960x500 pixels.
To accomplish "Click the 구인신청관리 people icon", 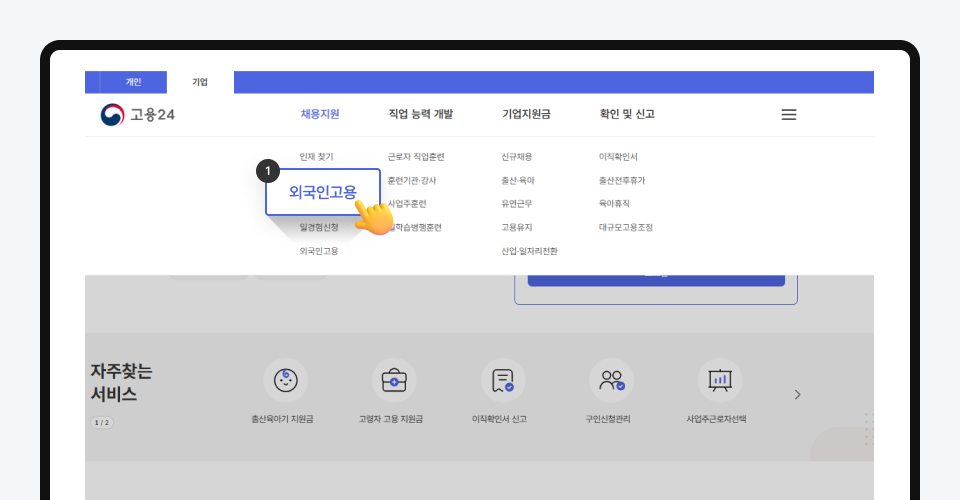I will pos(611,380).
